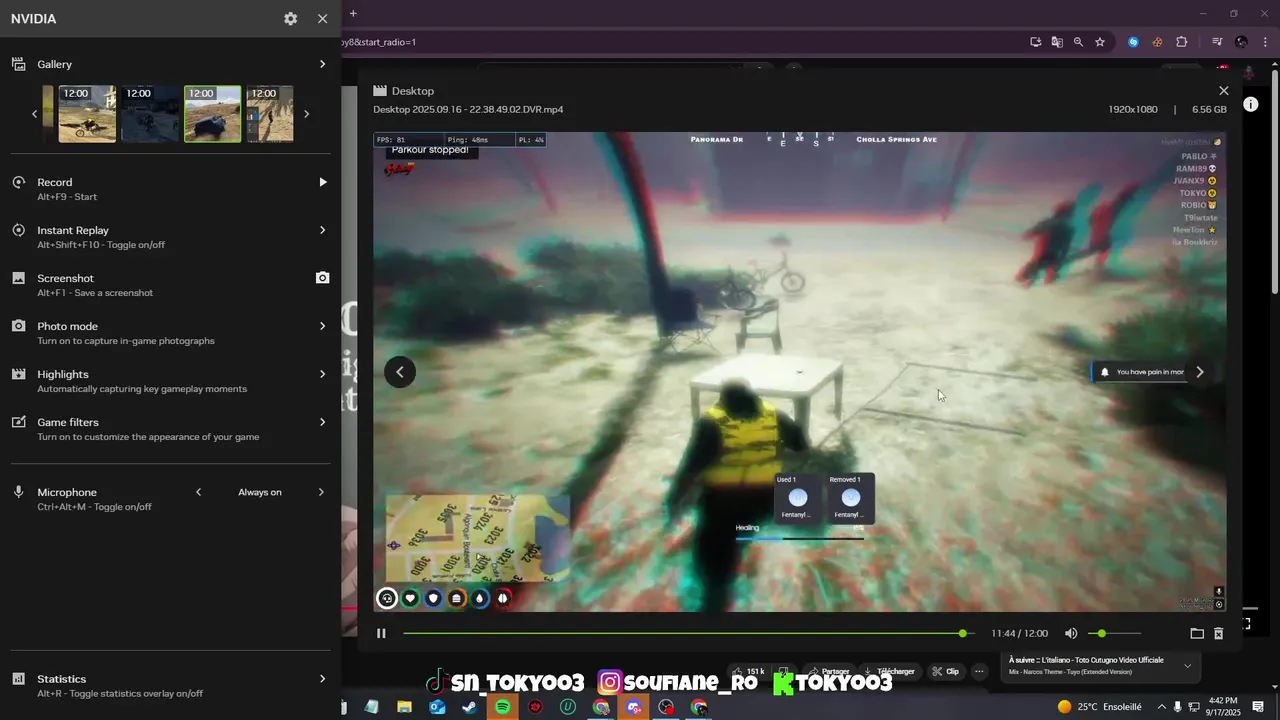This screenshot has height=720, width=1280.
Task: Open a new browser tab
Action: click(x=353, y=13)
